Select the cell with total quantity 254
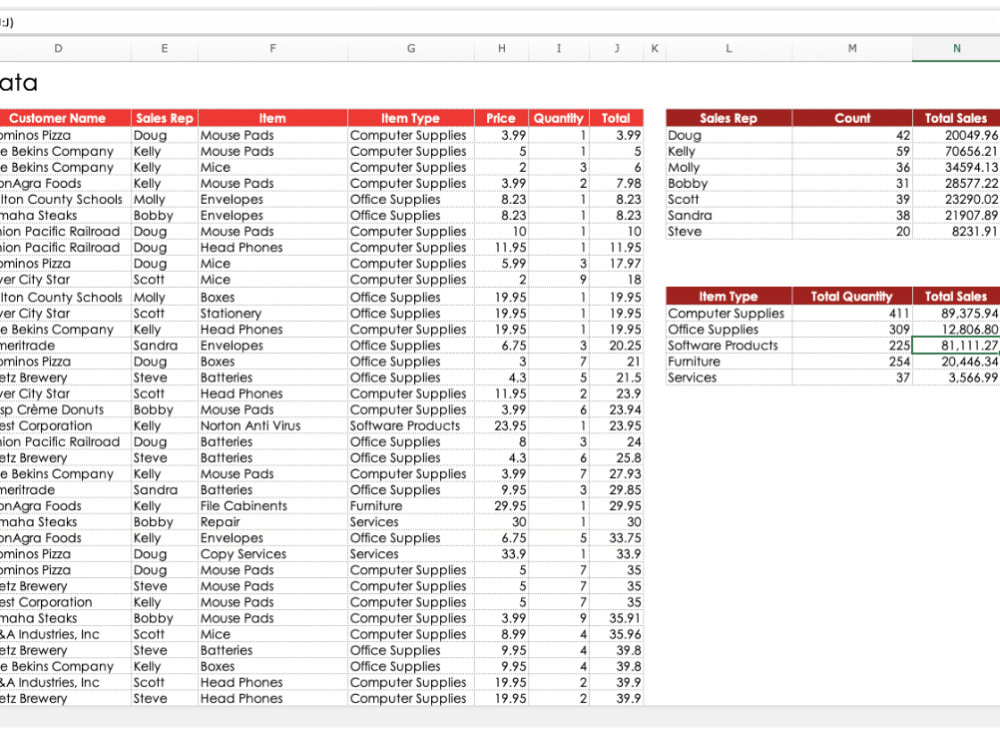Viewport: 1000px width, 750px height. (x=852, y=362)
